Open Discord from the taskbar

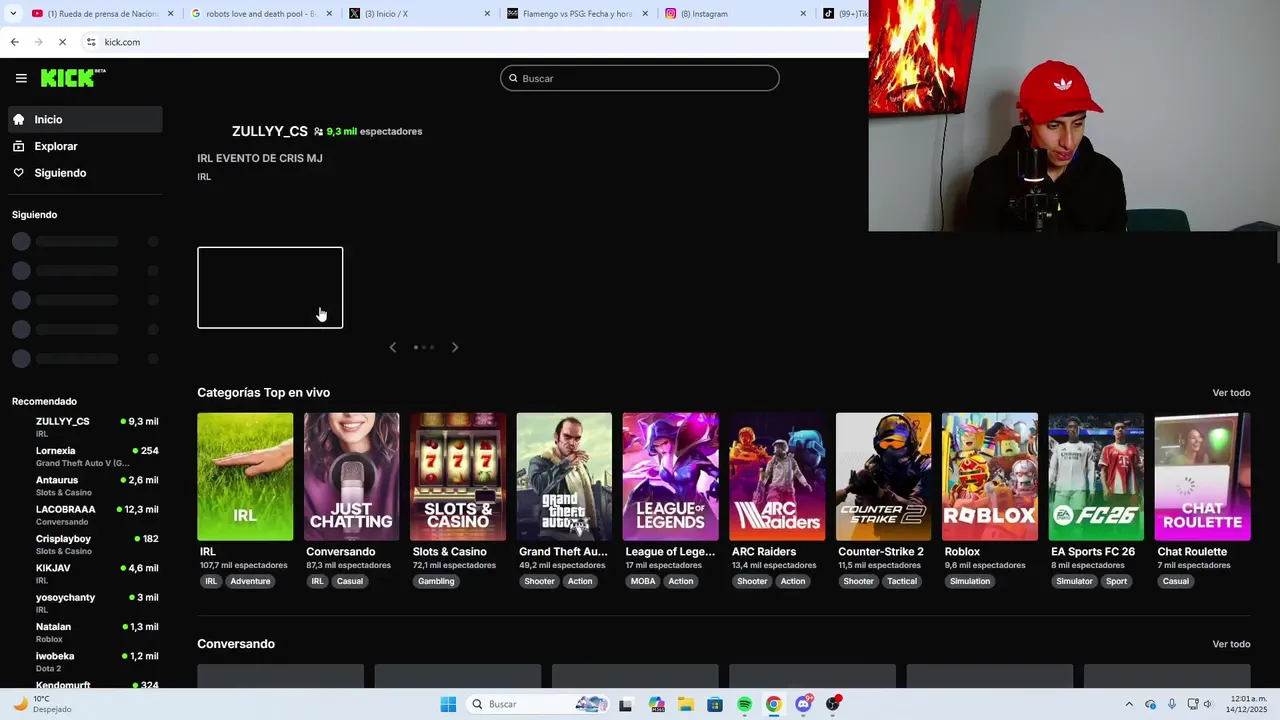[x=803, y=704]
